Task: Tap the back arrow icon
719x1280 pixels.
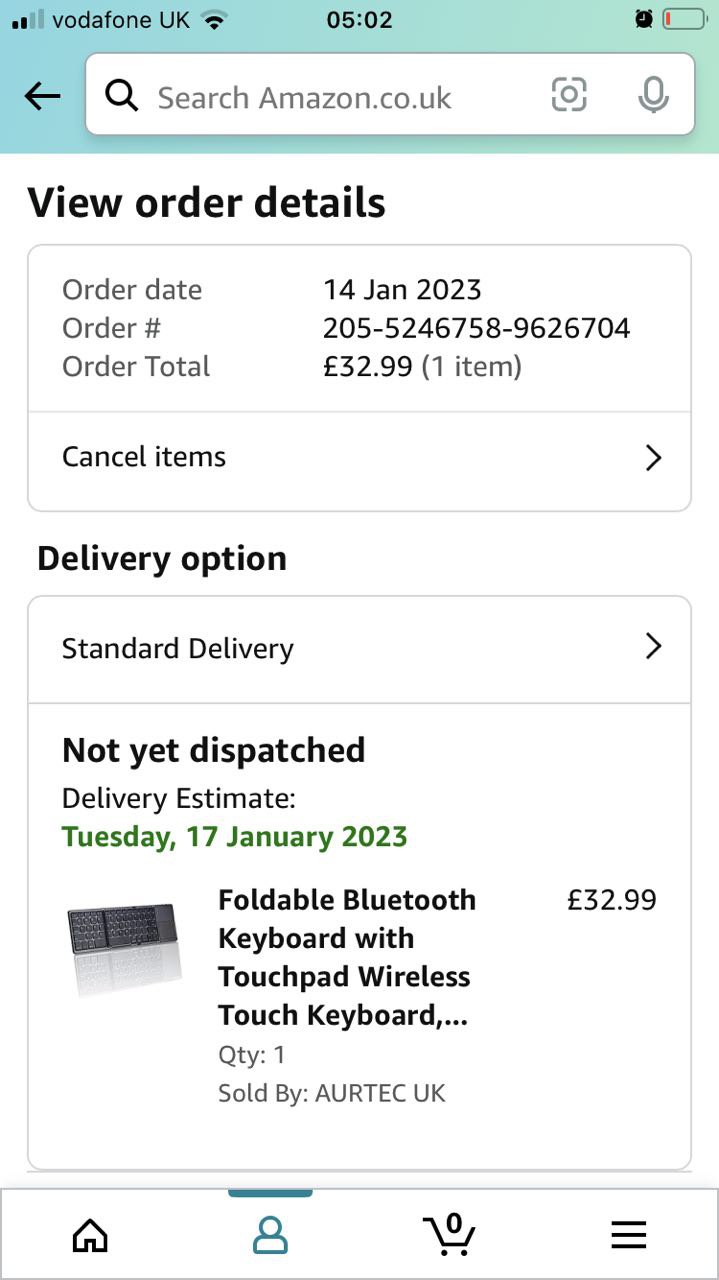Action: pos(42,96)
